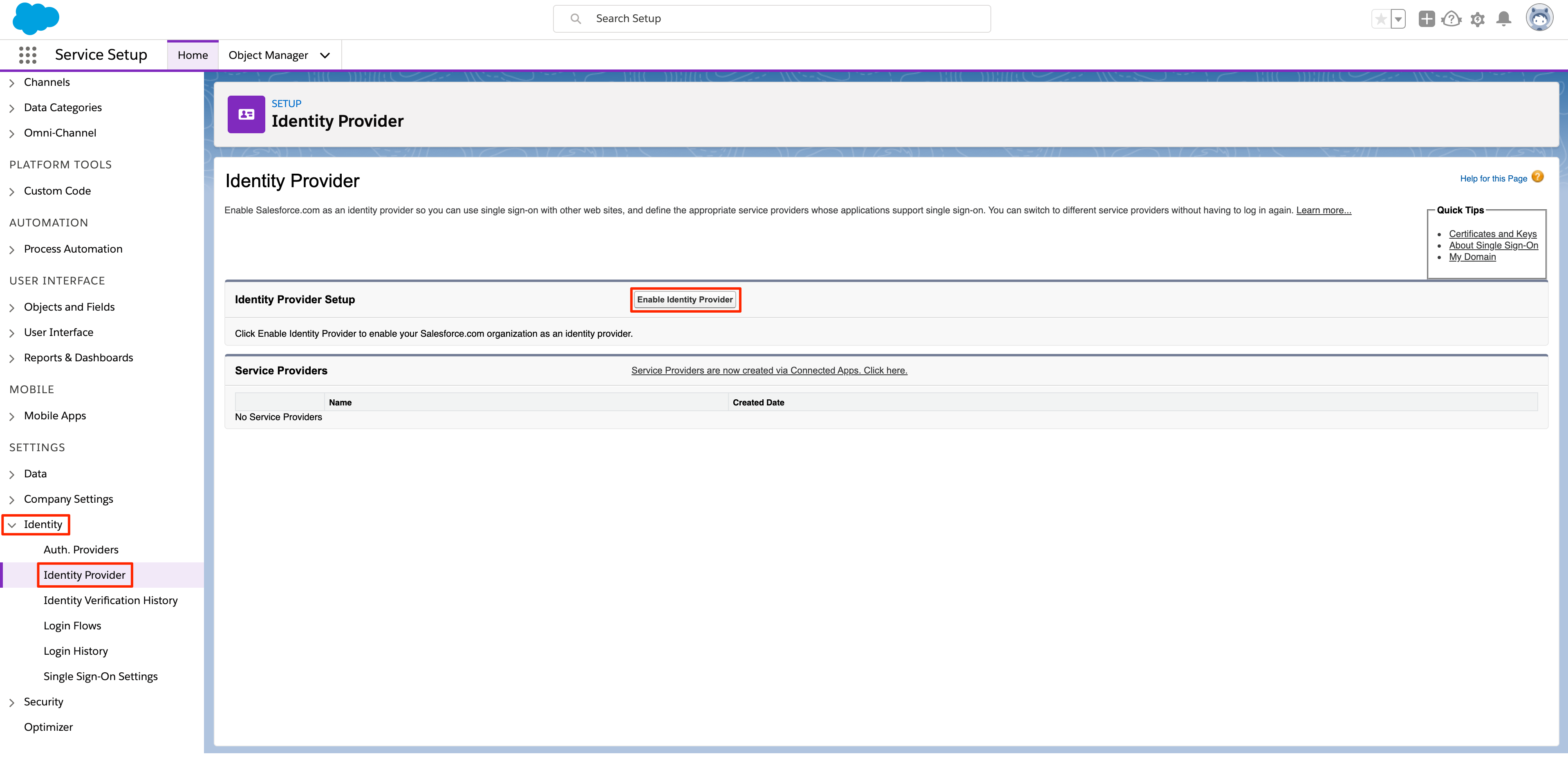1568x770 pixels.
Task: Click the Enable Identity Provider button
Action: (685, 300)
